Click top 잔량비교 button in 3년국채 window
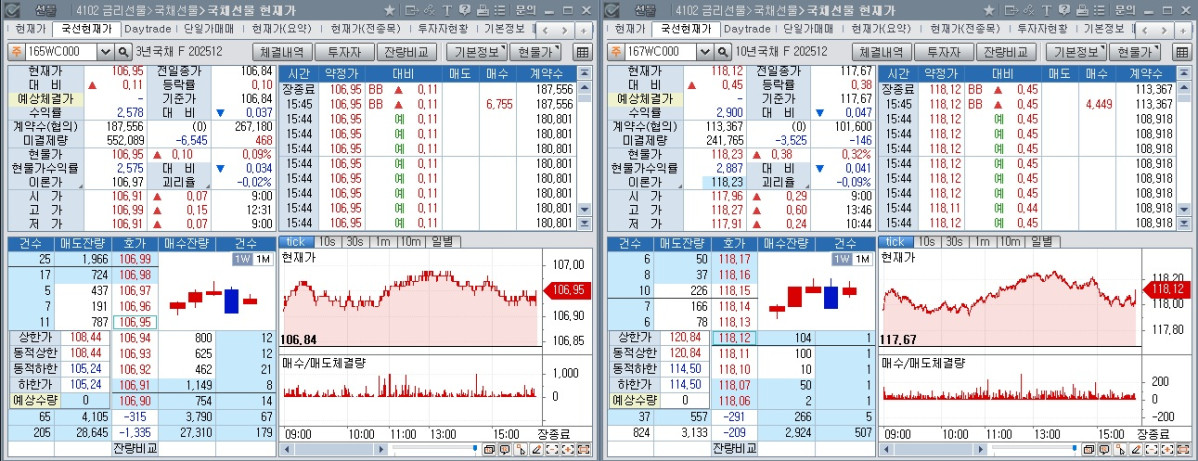The image size is (1198, 461). click(407, 52)
